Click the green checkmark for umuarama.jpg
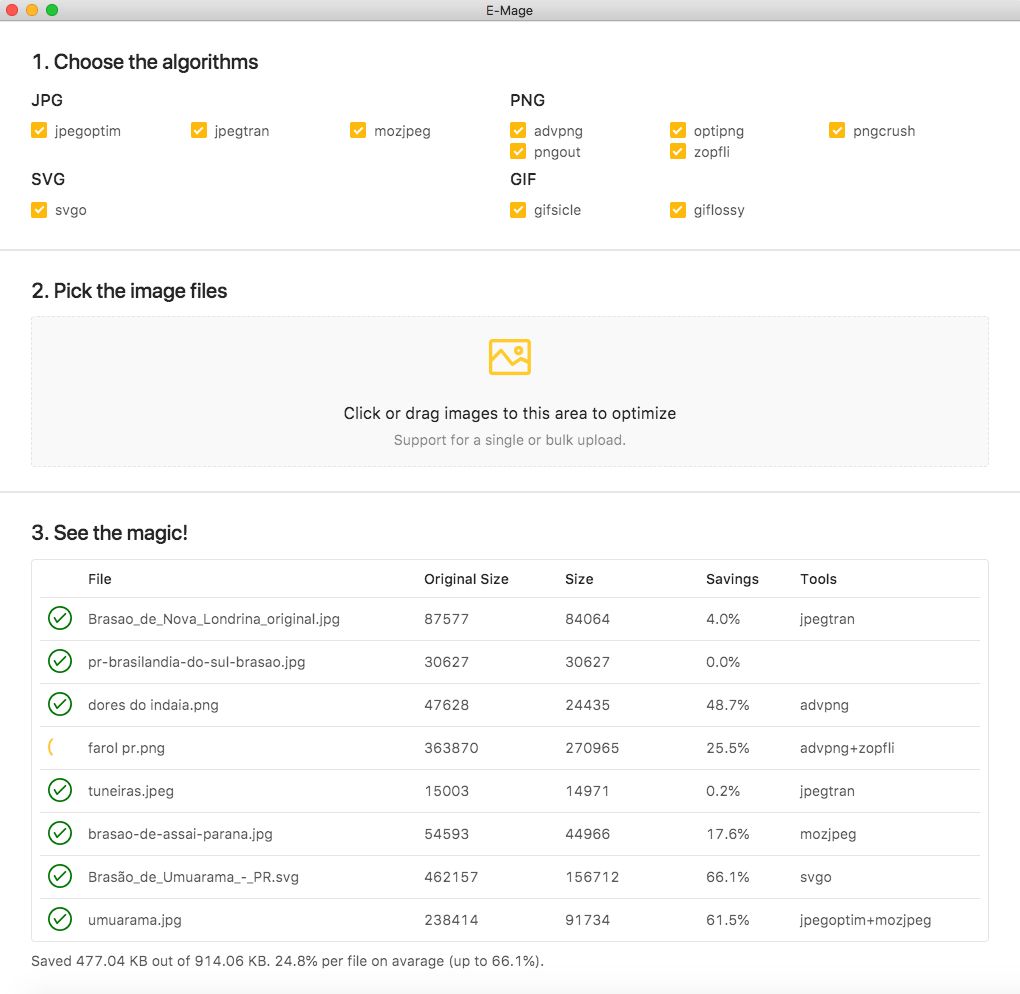Screen dimensions: 1020x994 pyautogui.click(x=60, y=919)
